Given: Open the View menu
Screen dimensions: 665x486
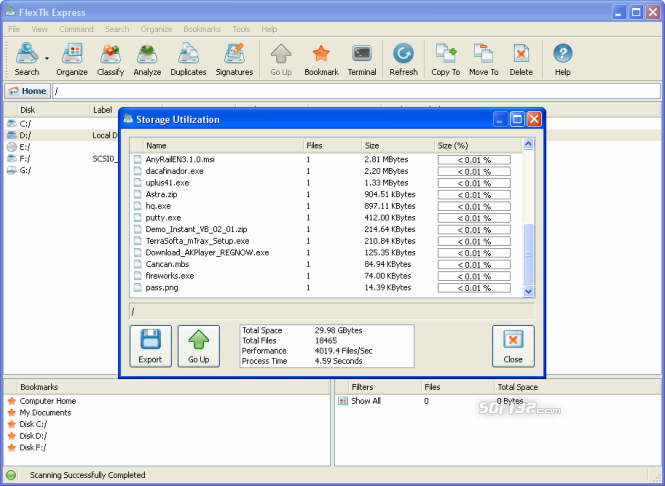Looking at the screenshot, I should pos(39,29).
